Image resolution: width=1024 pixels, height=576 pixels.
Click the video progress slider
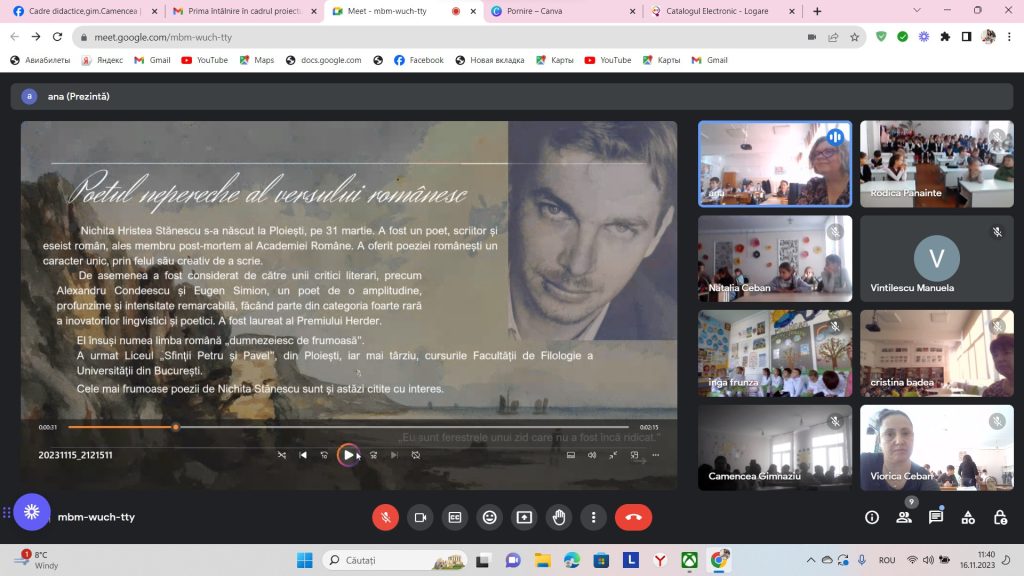pyautogui.click(x=348, y=427)
